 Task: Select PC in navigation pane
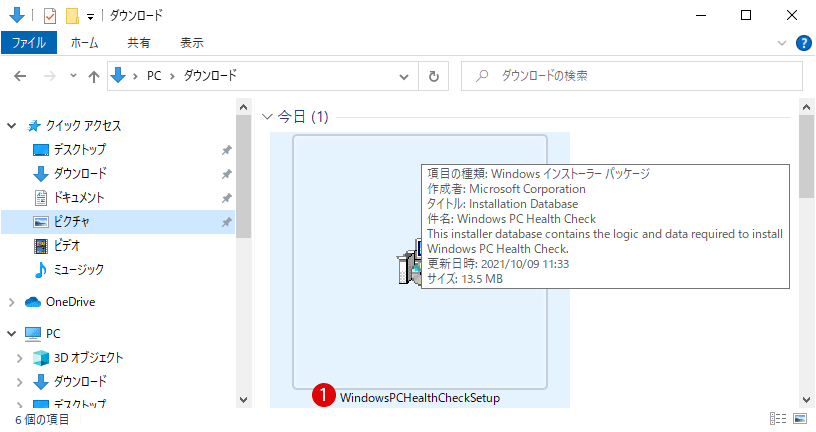point(53,334)
